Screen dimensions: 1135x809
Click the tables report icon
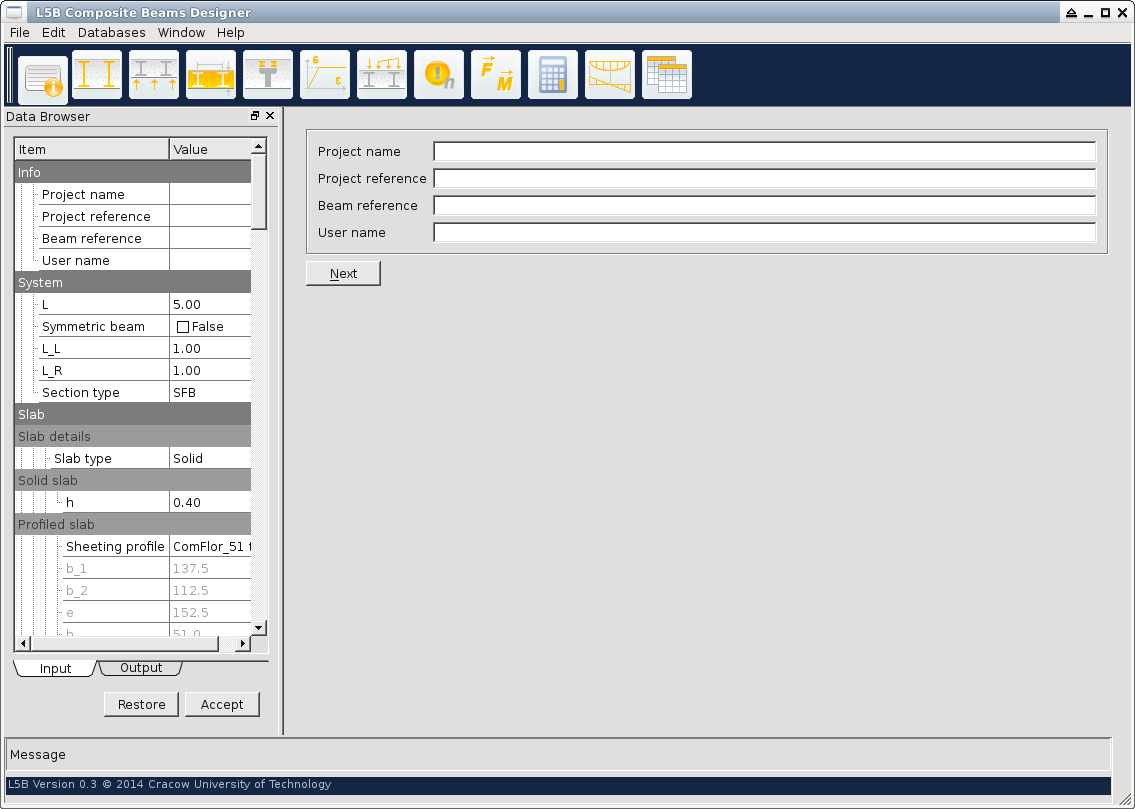coord(667,75)
